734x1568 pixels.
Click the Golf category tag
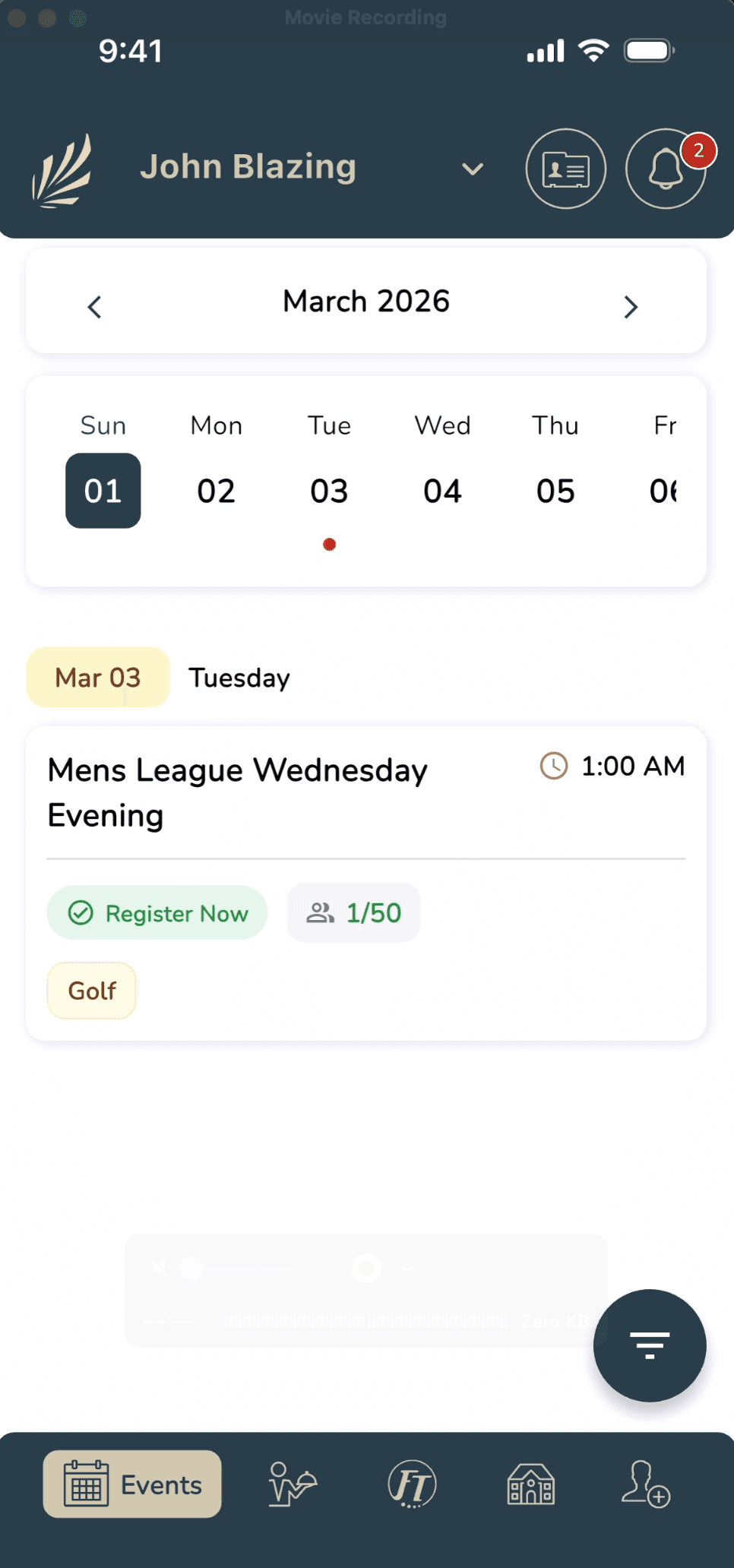tap(92, 991)
